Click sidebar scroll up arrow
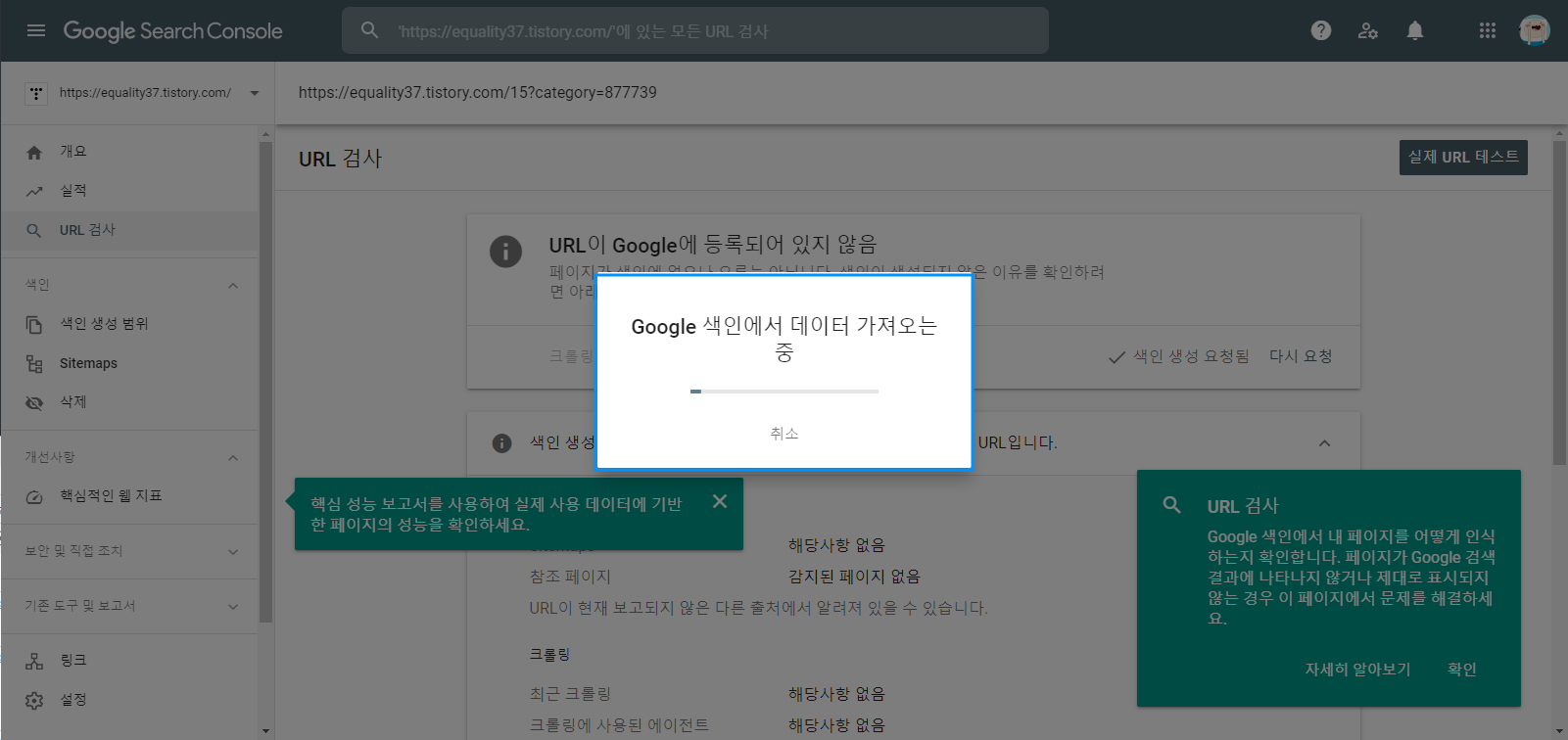The image size is (1568, 740). click(x=265, y=134)
